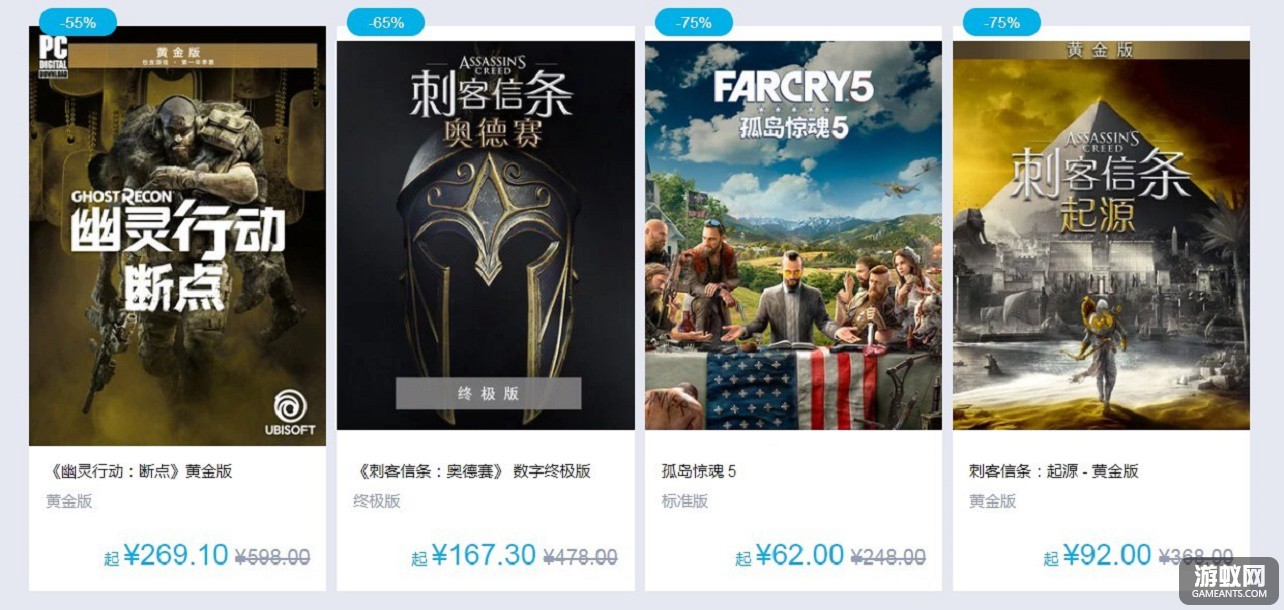Click the -75% badge above Assassin's Creed Origins

(x=1002, y=22)
